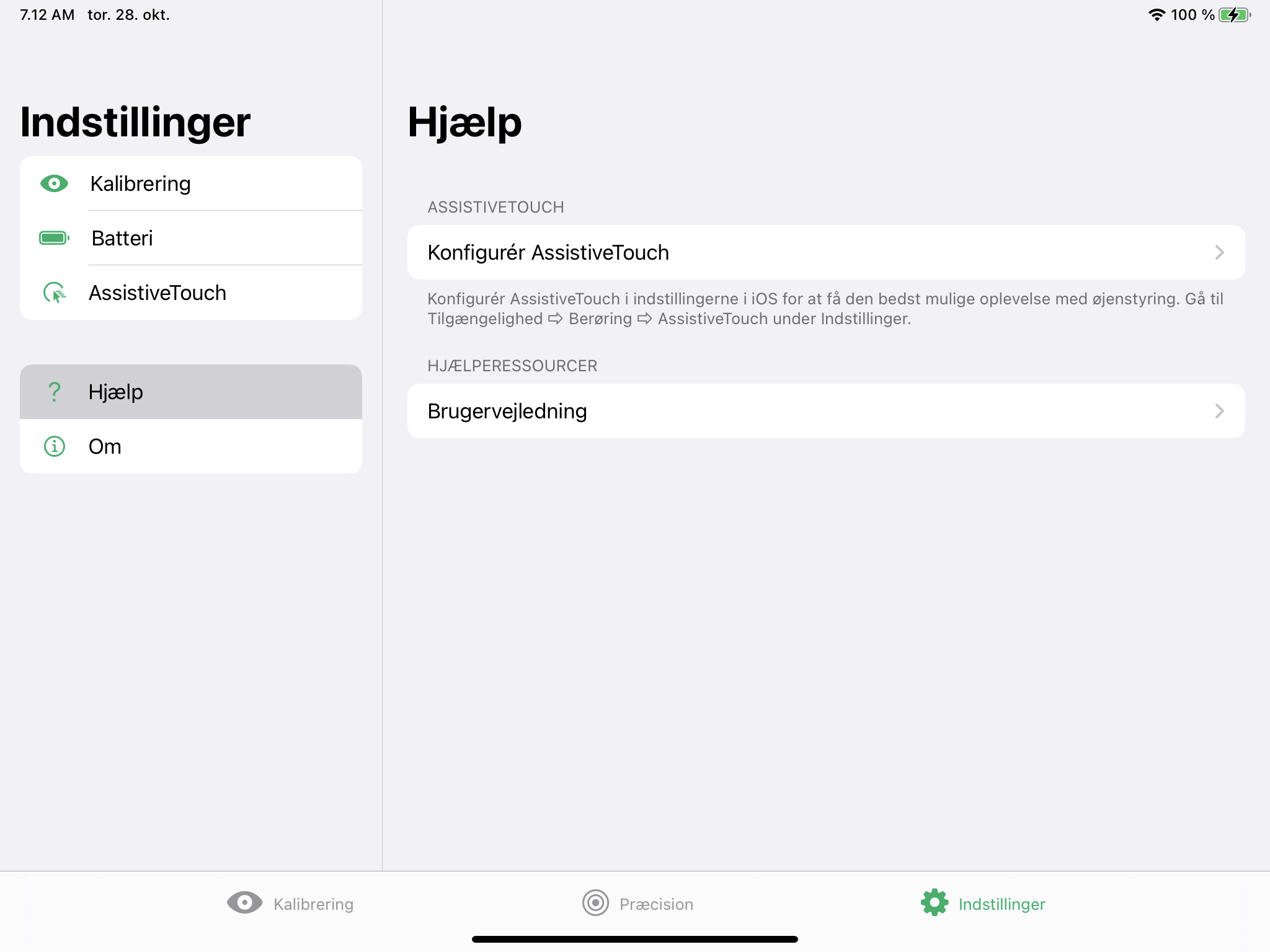Click the info circle icon for Om
Image resolution: width=1270 pixels, height=952 pixels.
pos(54,446)
